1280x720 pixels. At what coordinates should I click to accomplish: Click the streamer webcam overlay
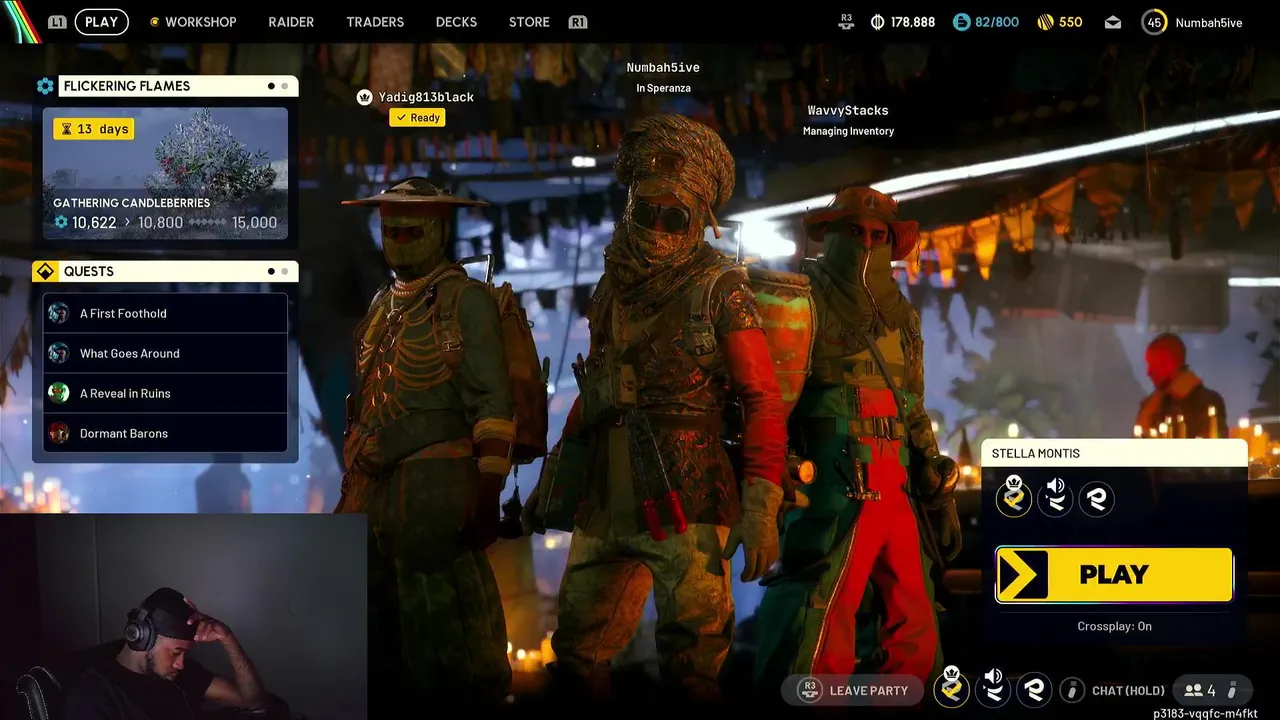pos(184,616)
